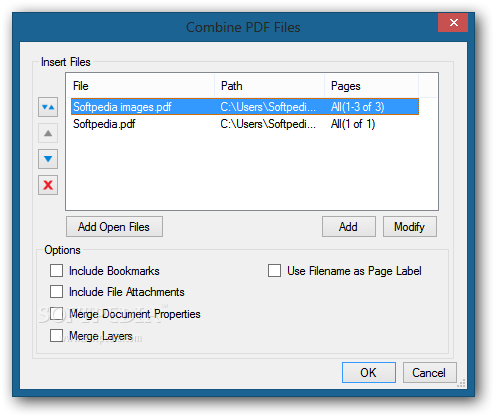Click the path cell of Softpedia.pdf
The width and height of the screenshot is (495, 417).
click(268, 124)
